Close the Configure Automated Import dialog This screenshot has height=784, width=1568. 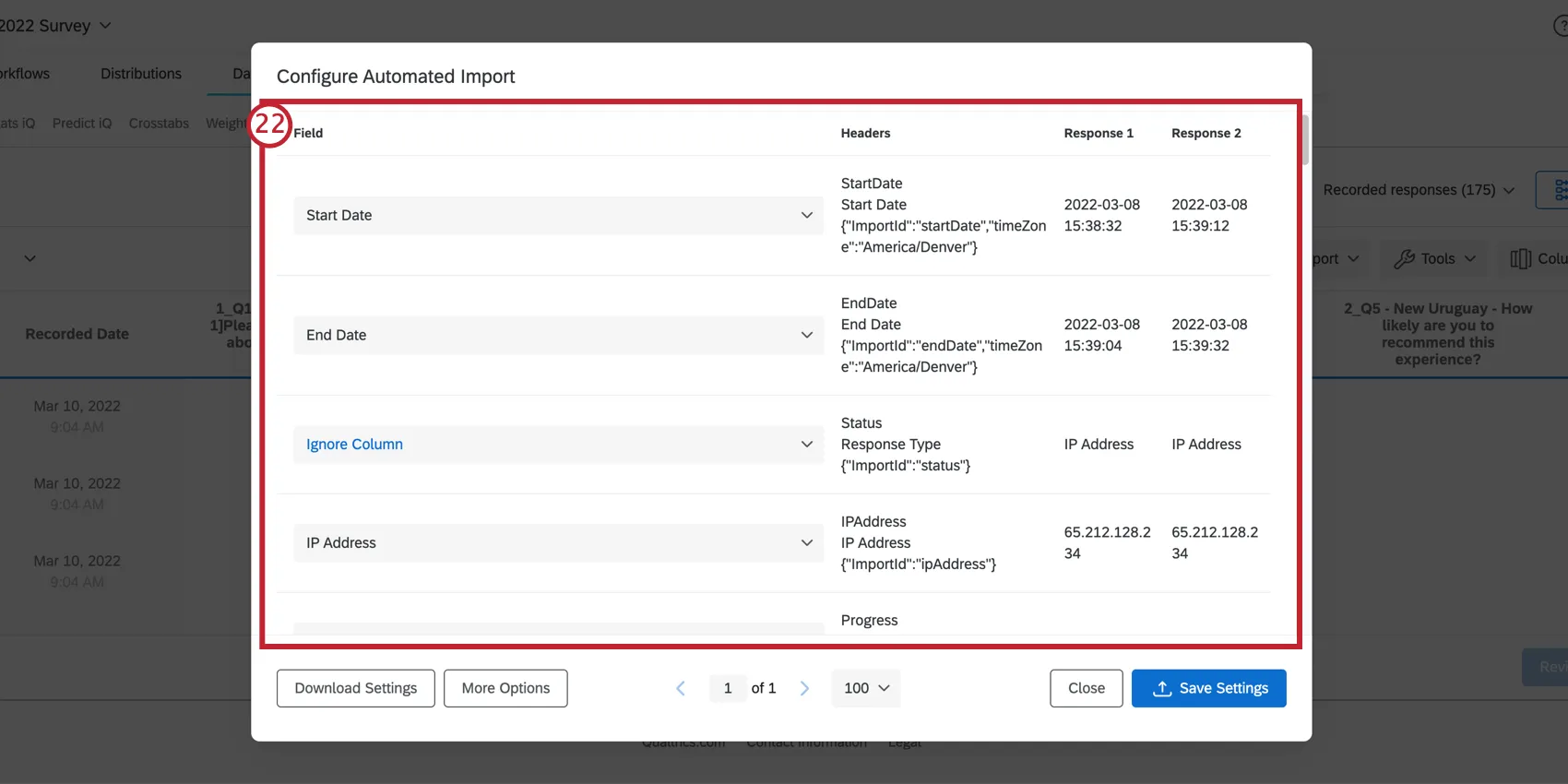pos(1086,689)
